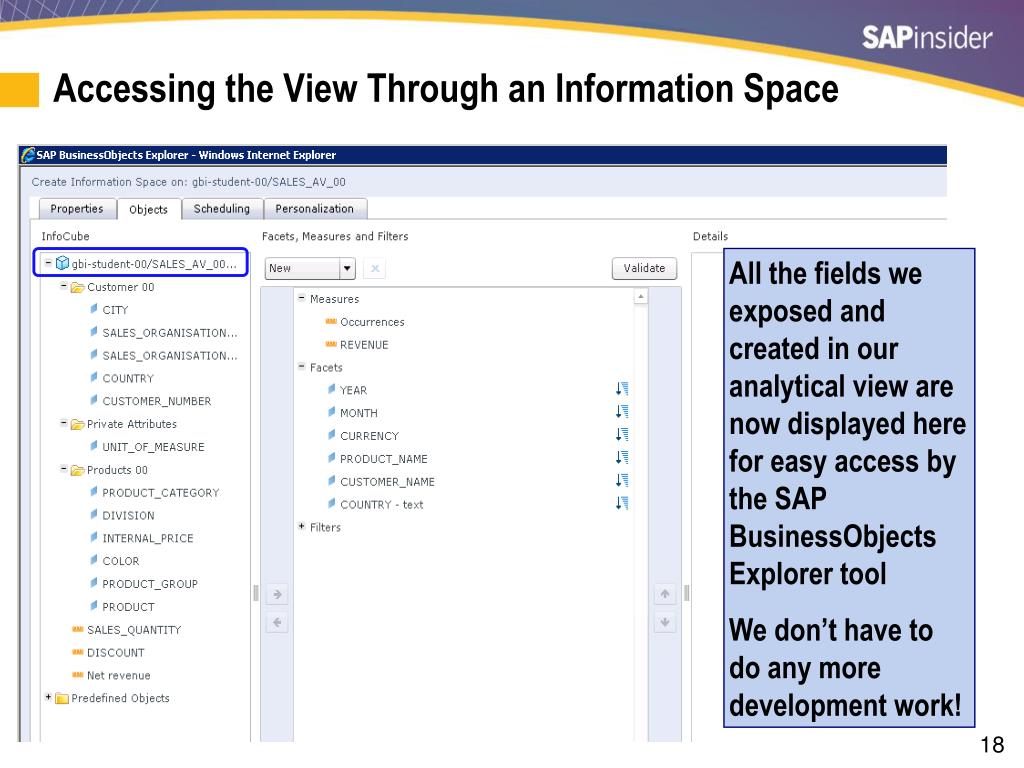Select the CURRENCY facet
Viewport: 1024px width, 768px height.
(x=369, y=436)
